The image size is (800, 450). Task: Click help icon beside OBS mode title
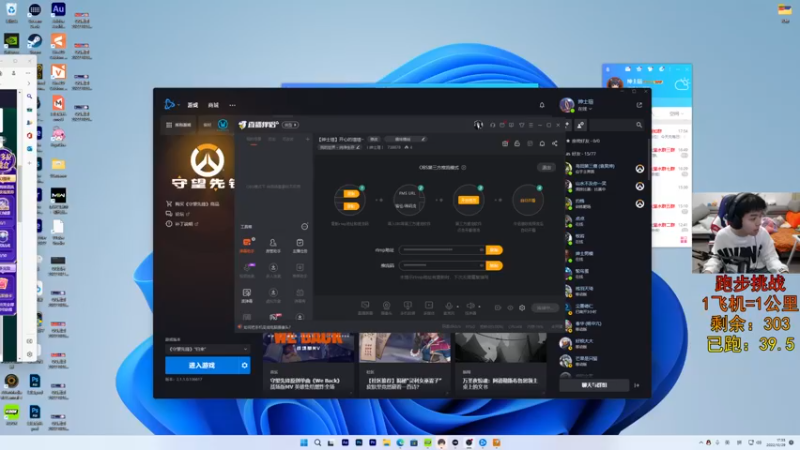tap(464, 167)
